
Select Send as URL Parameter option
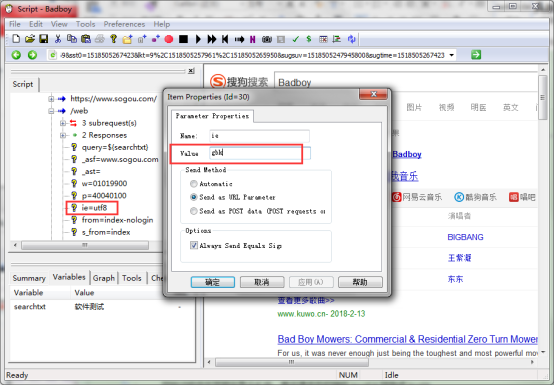pos(194,197)
